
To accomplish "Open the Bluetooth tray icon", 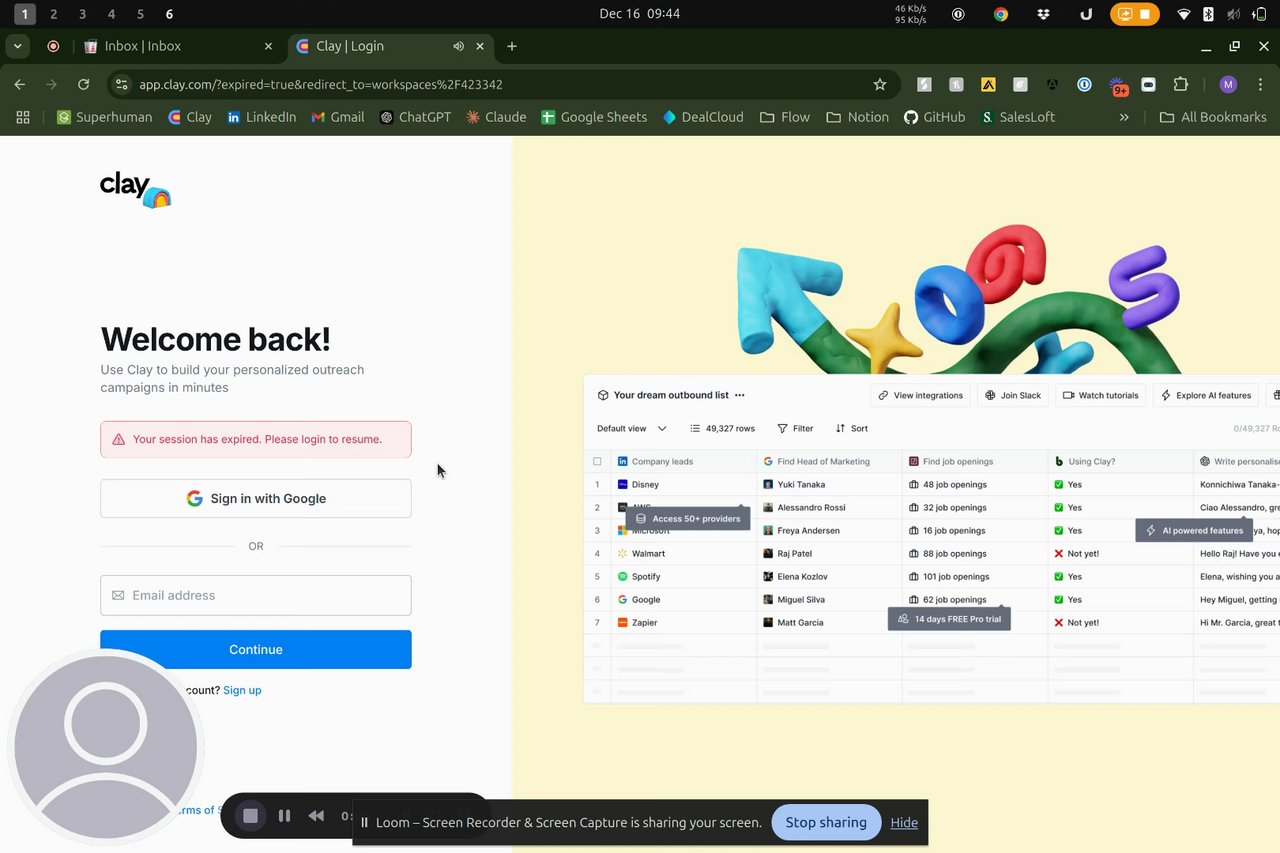I will (1208, 14).
